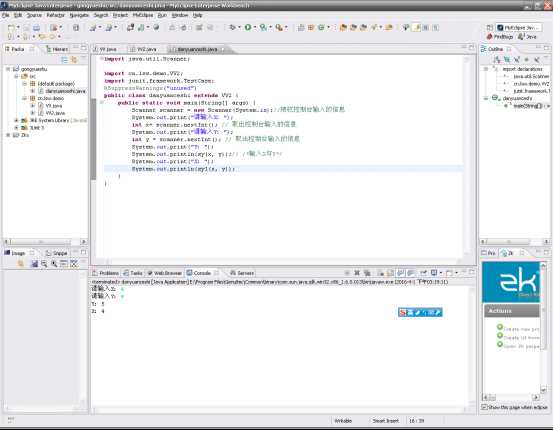Click the Pin Console icon

pos(423,273)
